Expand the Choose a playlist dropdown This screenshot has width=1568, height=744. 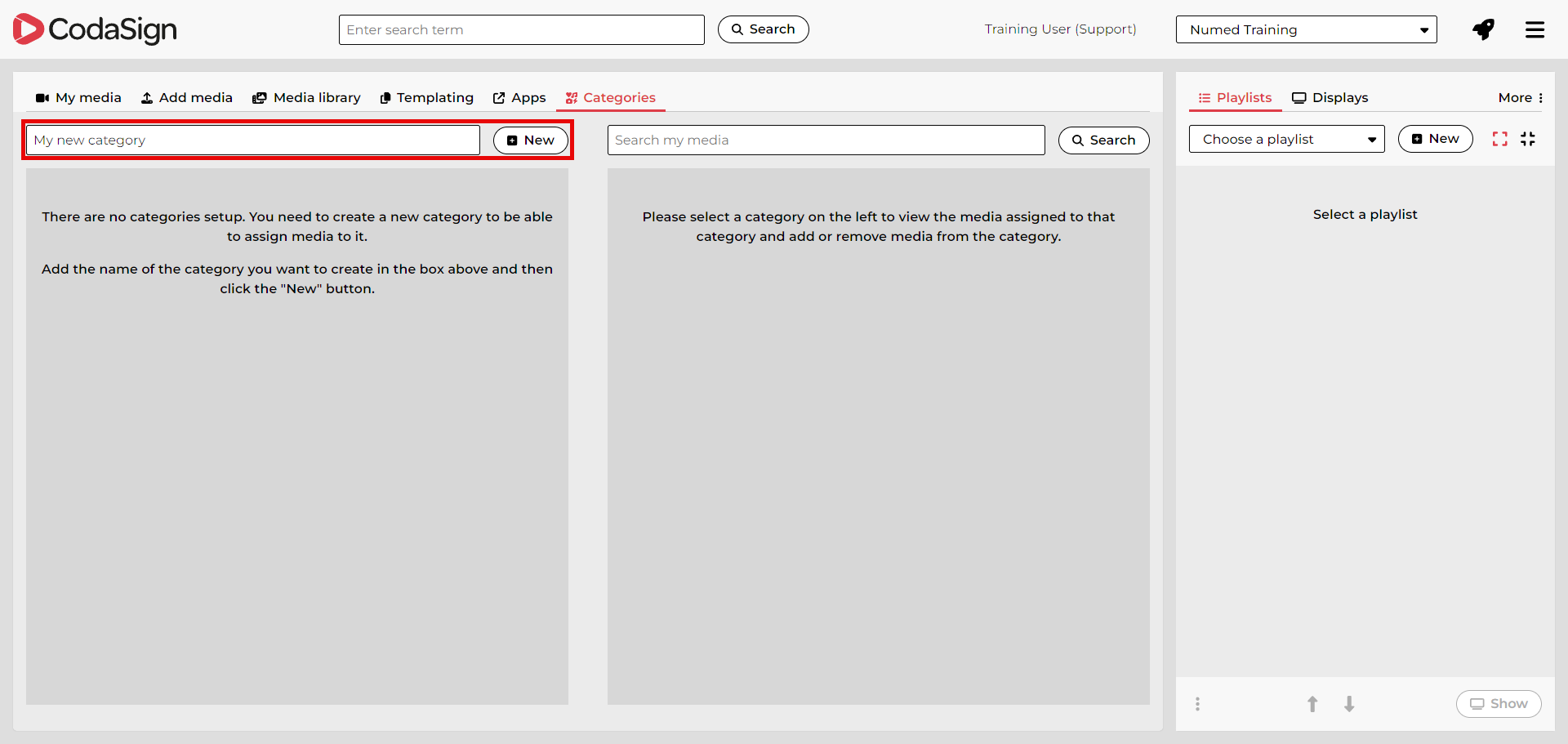pyautogui.click(x=1286, y=139)
